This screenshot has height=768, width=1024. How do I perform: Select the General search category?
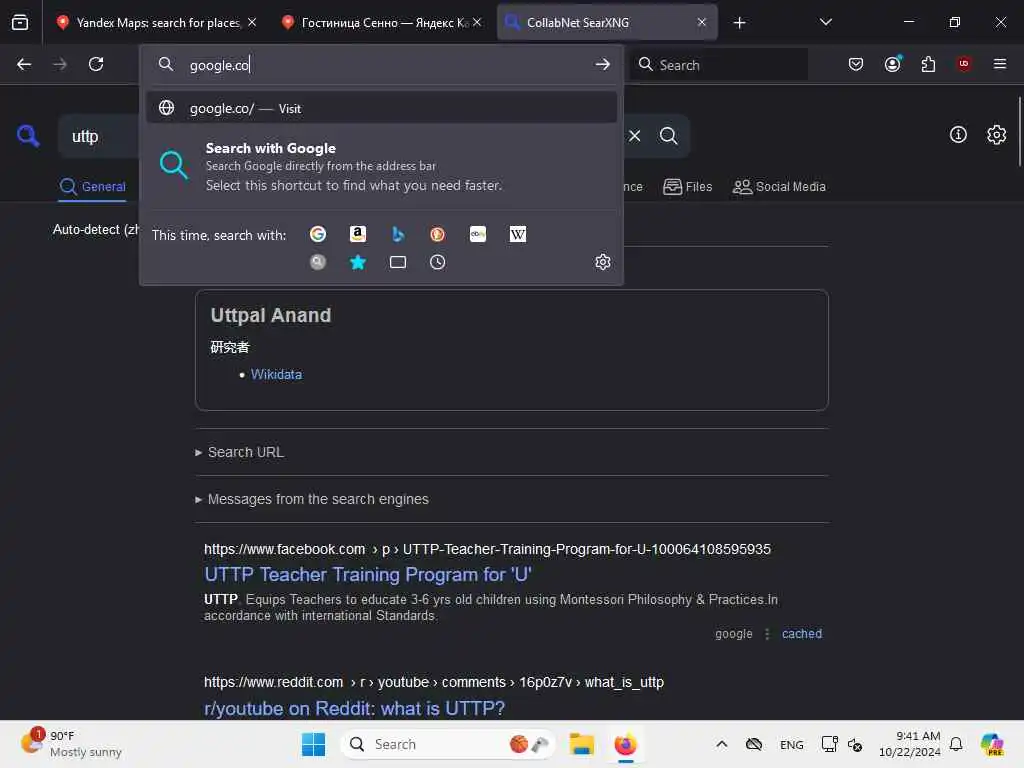[x=92, y=187]
